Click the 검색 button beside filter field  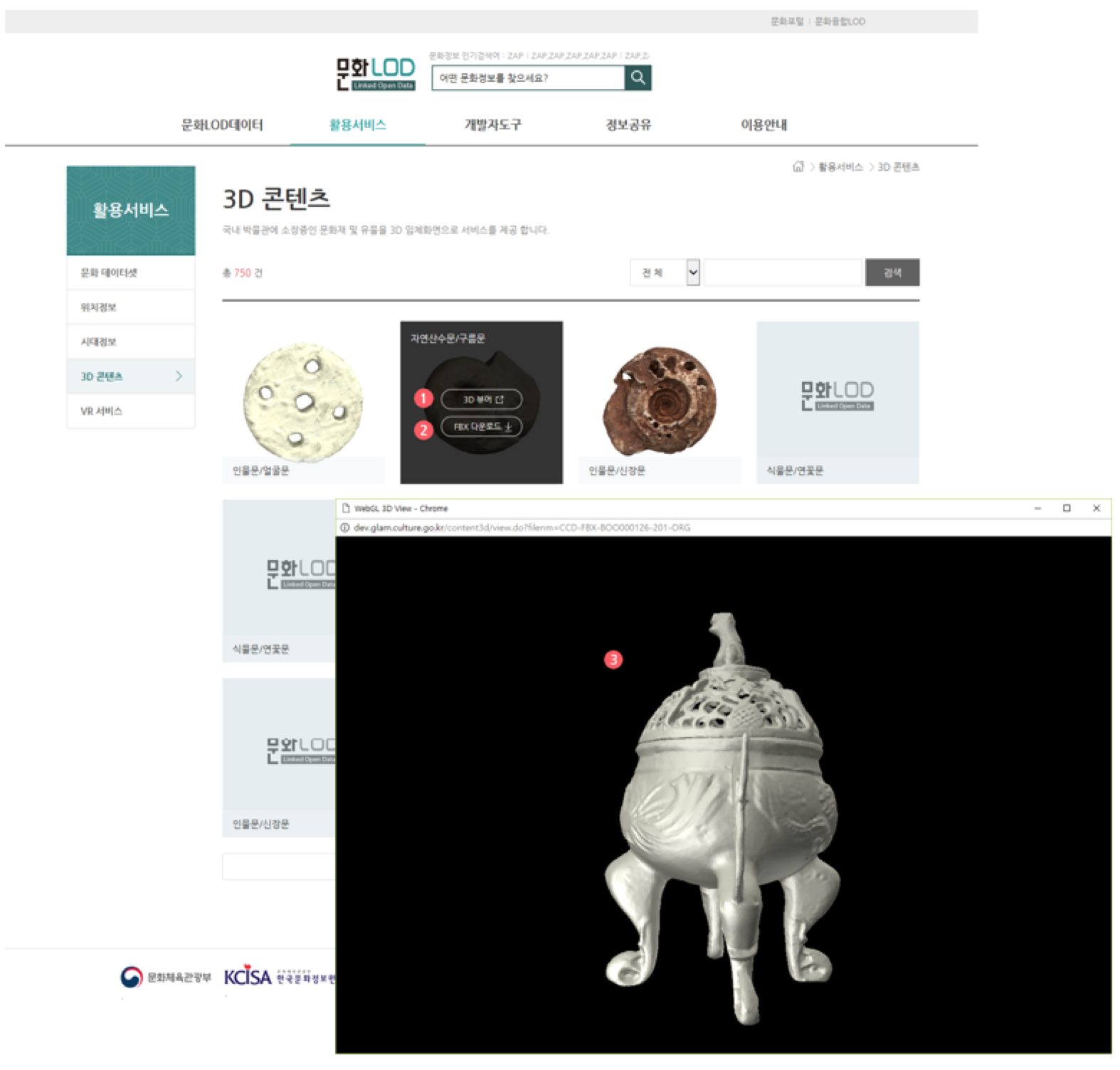coord(892,272)
